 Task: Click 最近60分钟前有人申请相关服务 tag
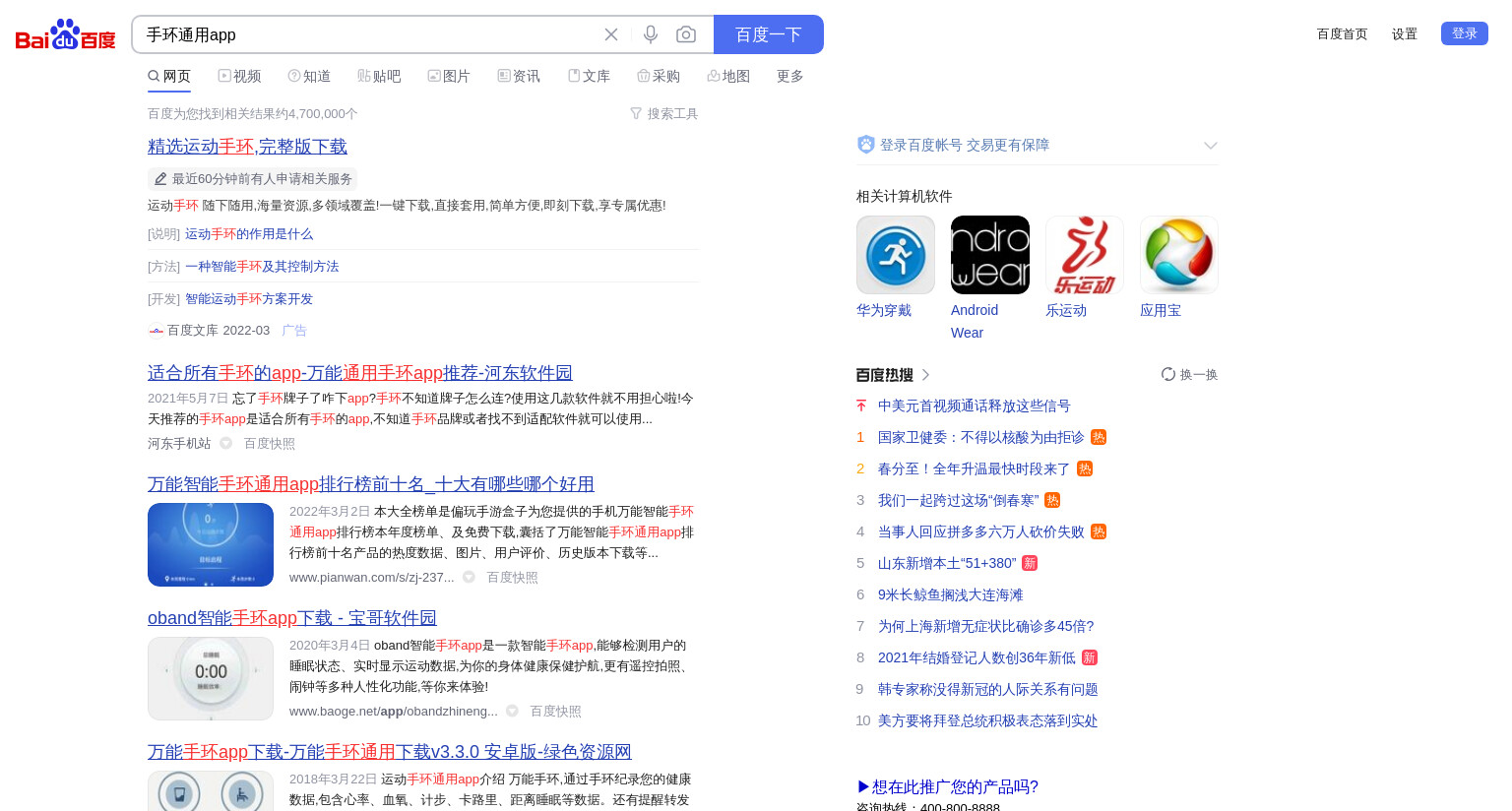click(253, 179)
